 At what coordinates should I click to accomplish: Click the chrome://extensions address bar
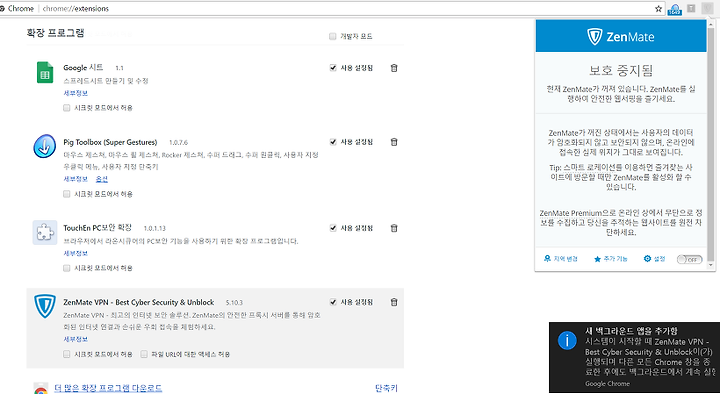point(331,9)
